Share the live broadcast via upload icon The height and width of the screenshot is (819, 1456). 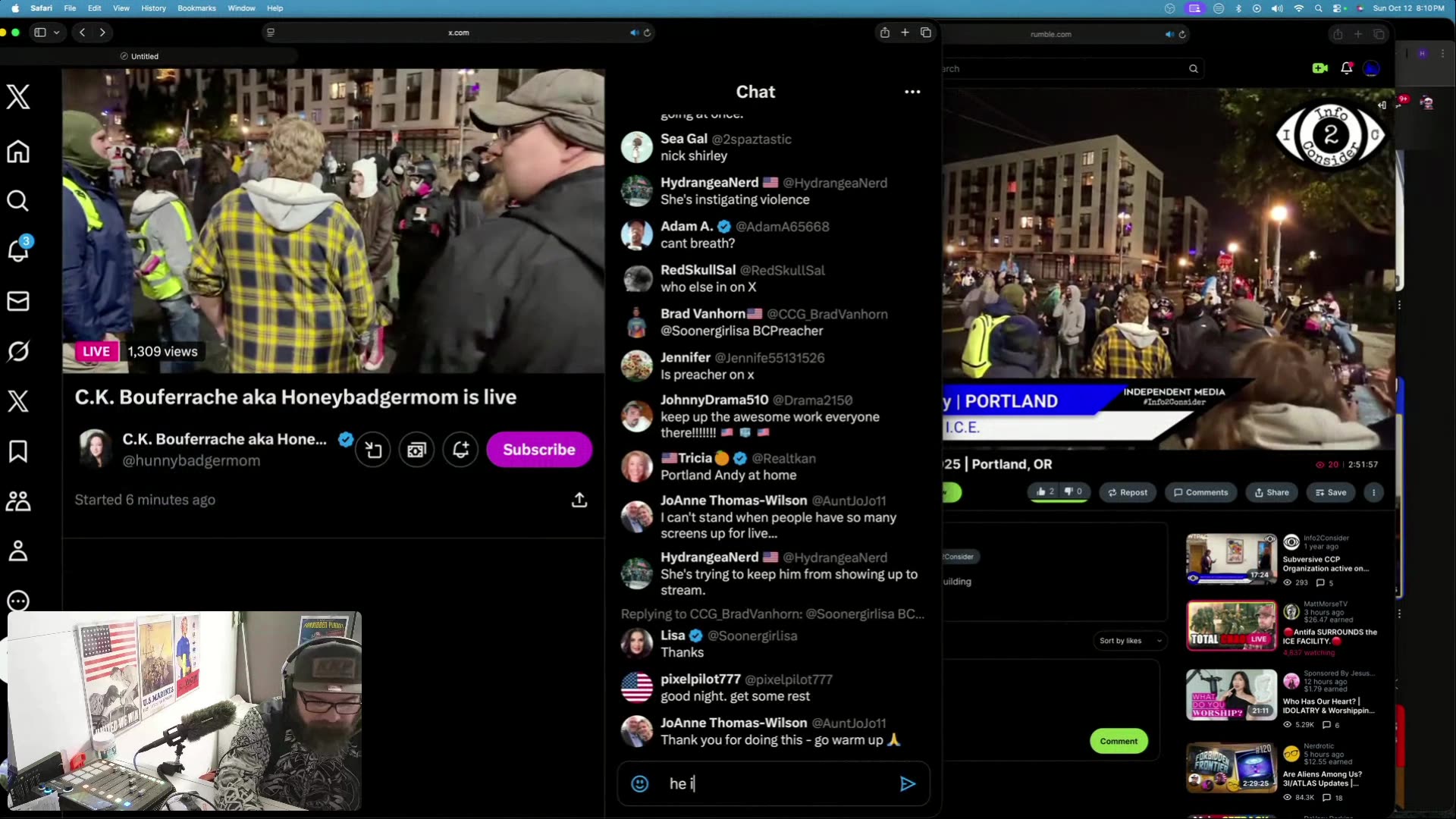(x=579, y=500)
